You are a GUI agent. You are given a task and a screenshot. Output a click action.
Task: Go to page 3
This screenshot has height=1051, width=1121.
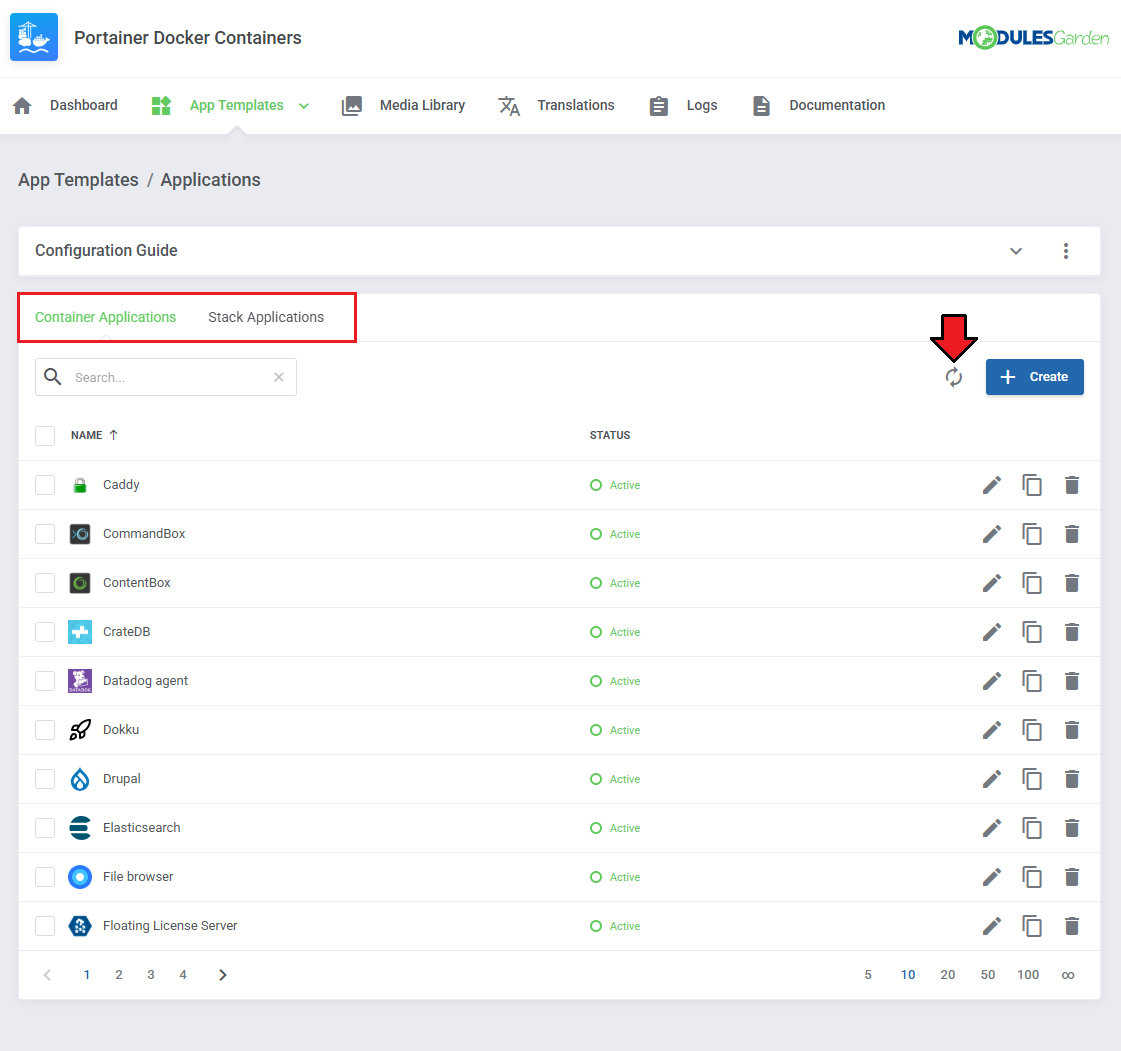coord(151,974)
